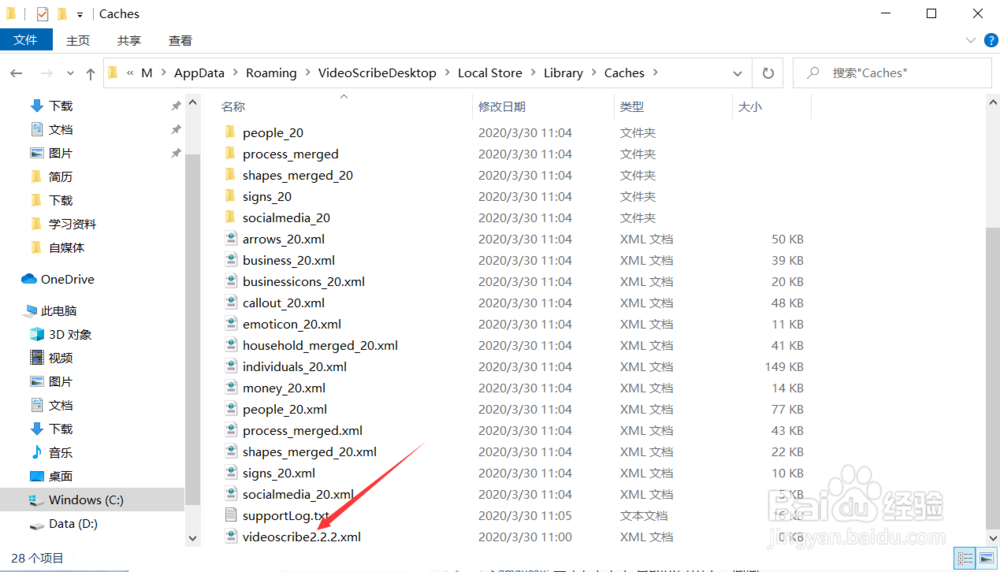Viewport: 1000px width, 572px height.
Task: Open 音乐 library in sidebar
Action: (61, 452)
